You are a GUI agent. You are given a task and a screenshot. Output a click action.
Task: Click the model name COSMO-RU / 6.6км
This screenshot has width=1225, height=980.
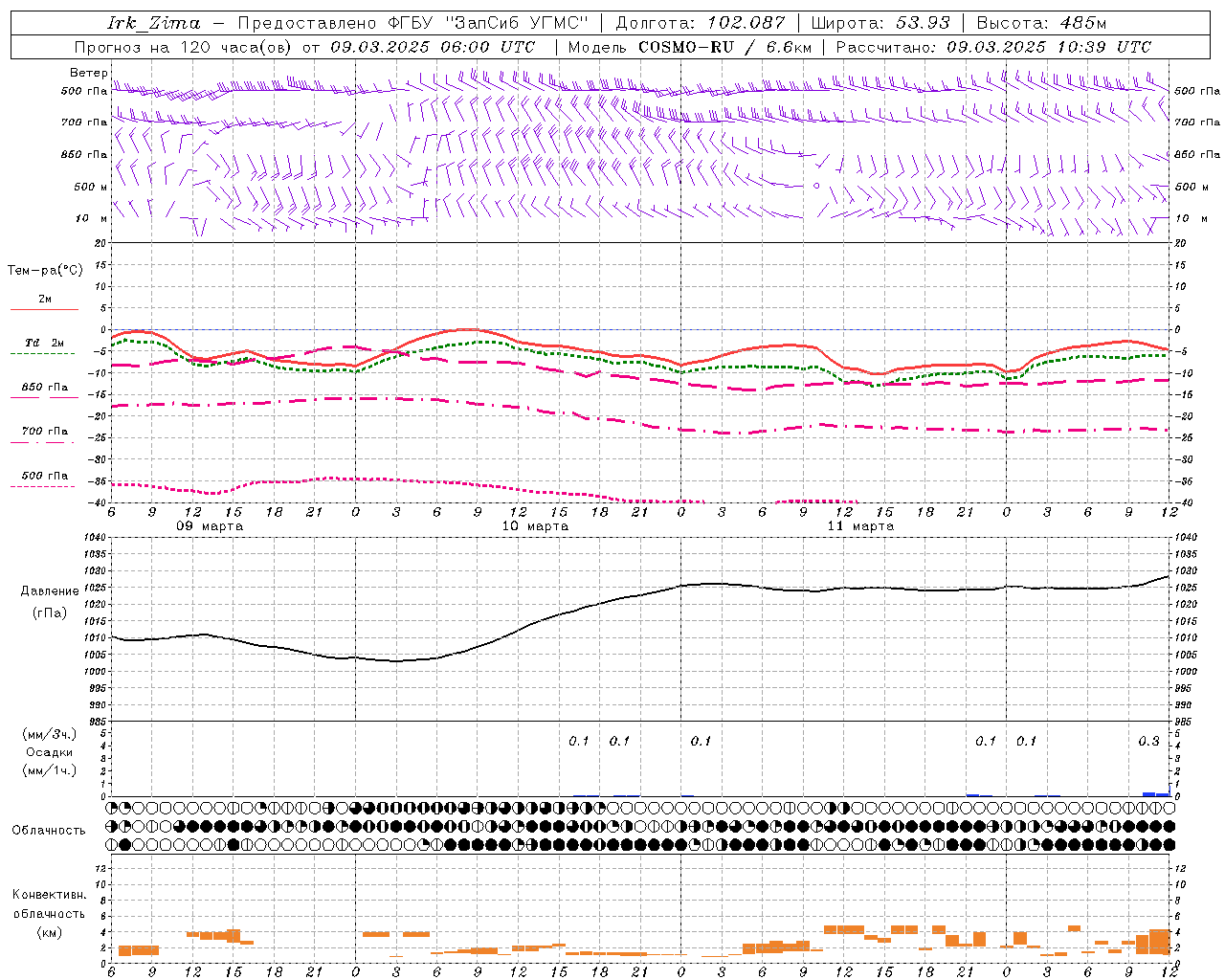point(724,47)
